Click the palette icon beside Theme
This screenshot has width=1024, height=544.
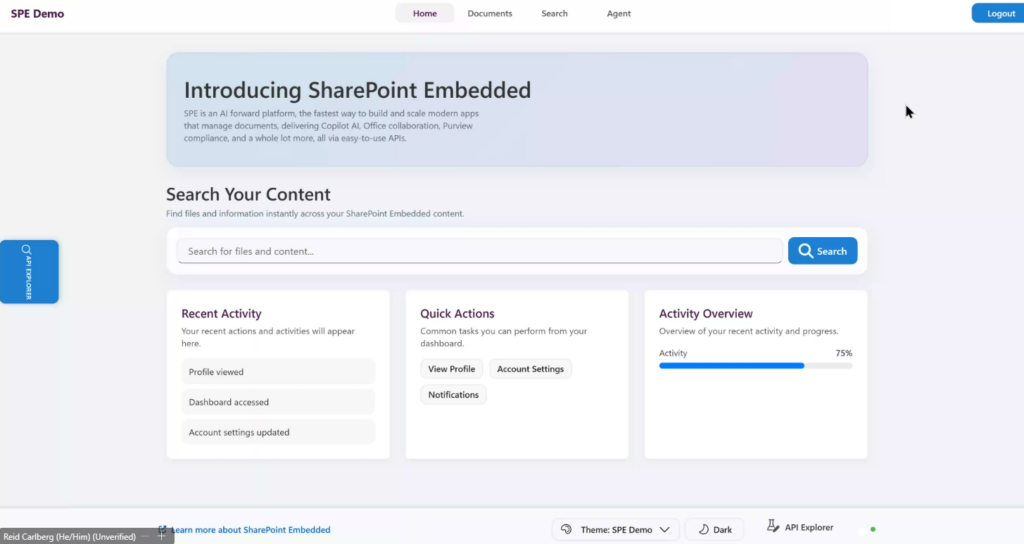(x=566, y=529)
